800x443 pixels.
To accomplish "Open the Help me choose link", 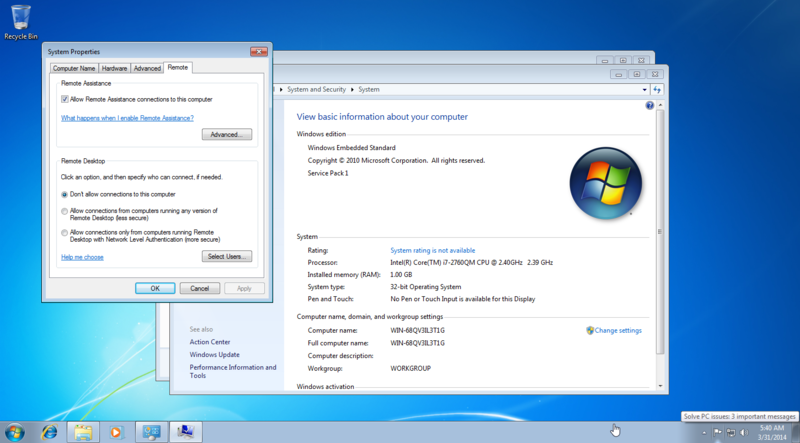I will (x=82, y=257).
